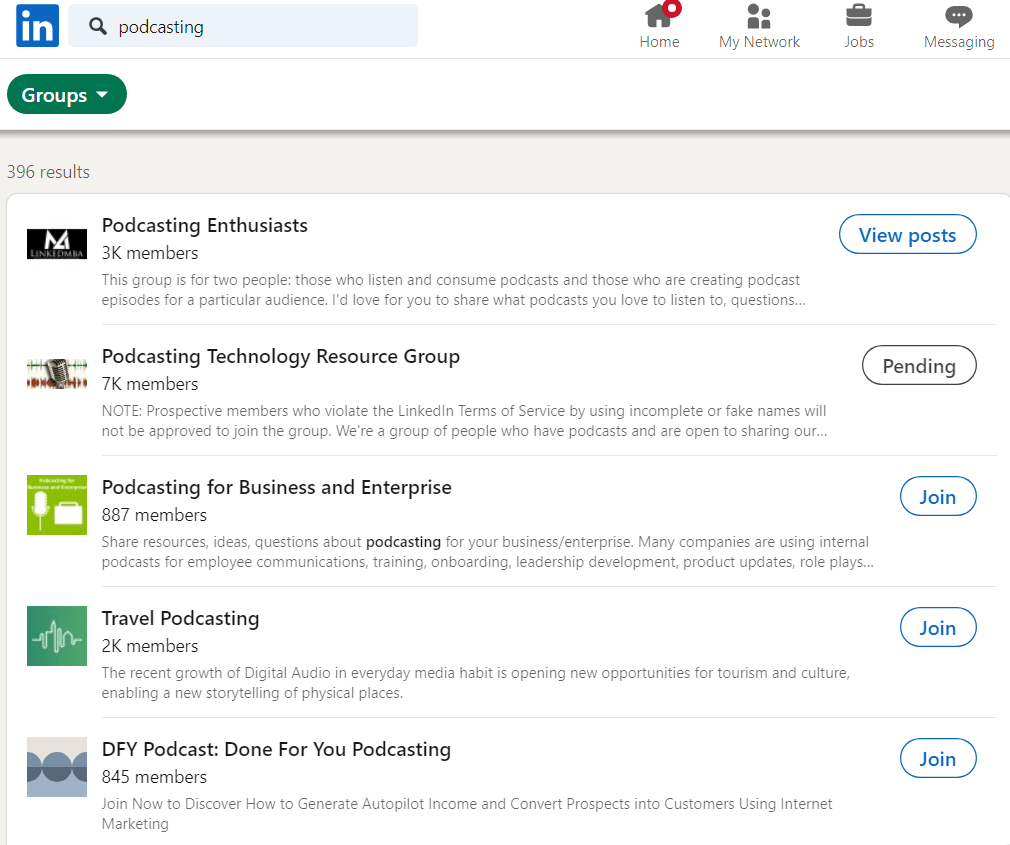Open the Messaging speech bubble icon
The image size is (1010, 845).
(x=958, y=17)
